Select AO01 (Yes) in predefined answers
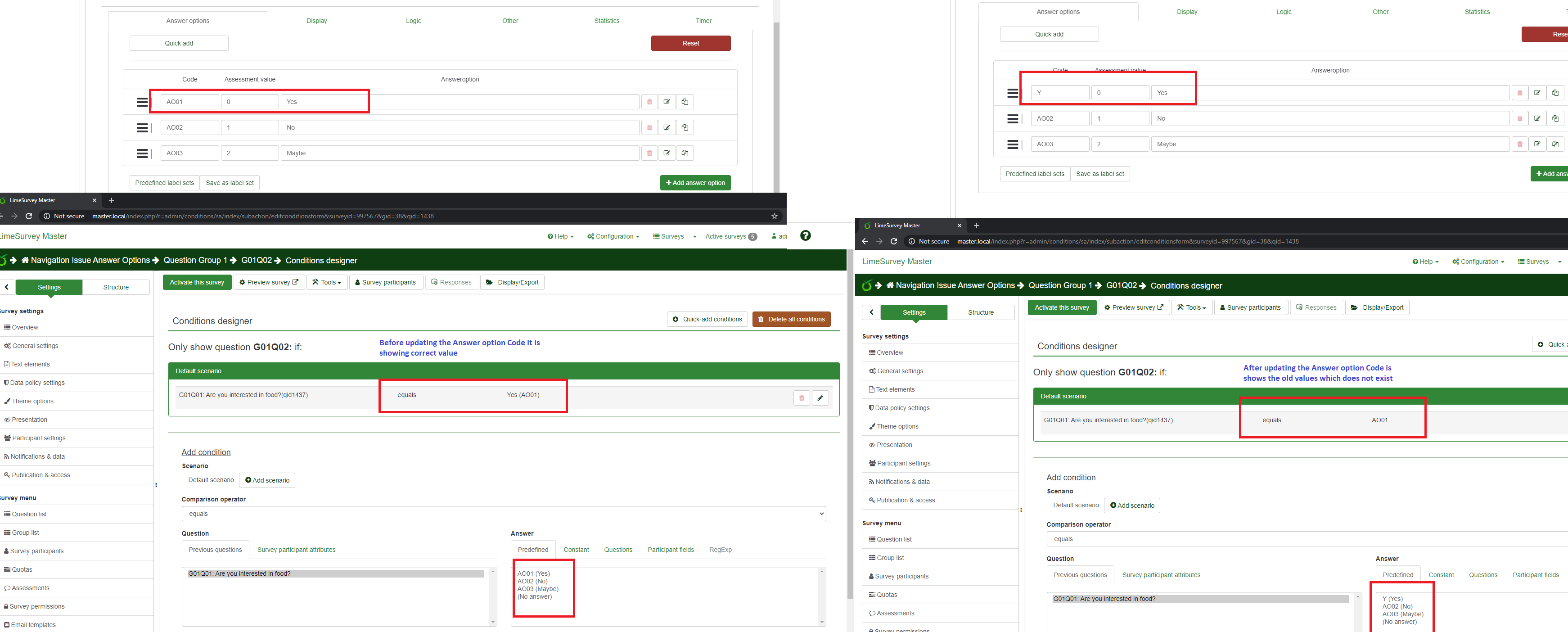This screenshot has width=1568, height=632. [533, 573]
